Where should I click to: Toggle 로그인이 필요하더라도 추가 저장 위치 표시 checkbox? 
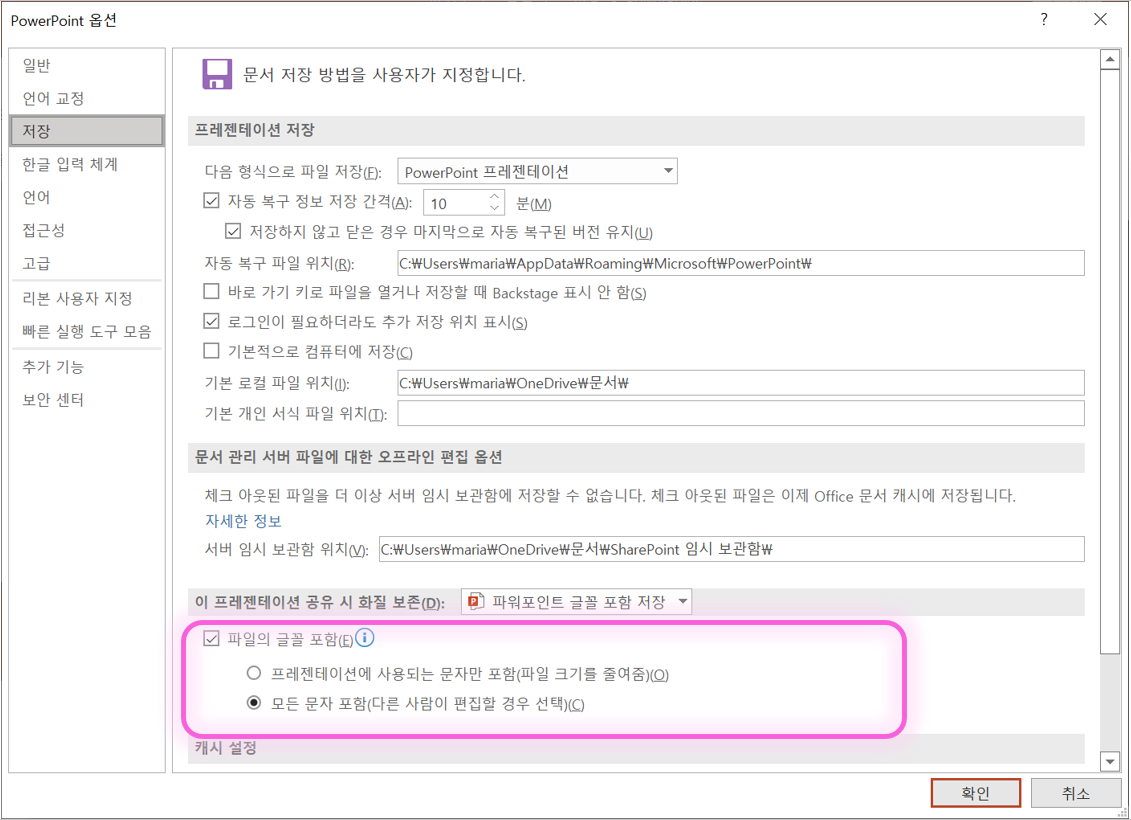[211, 321]
